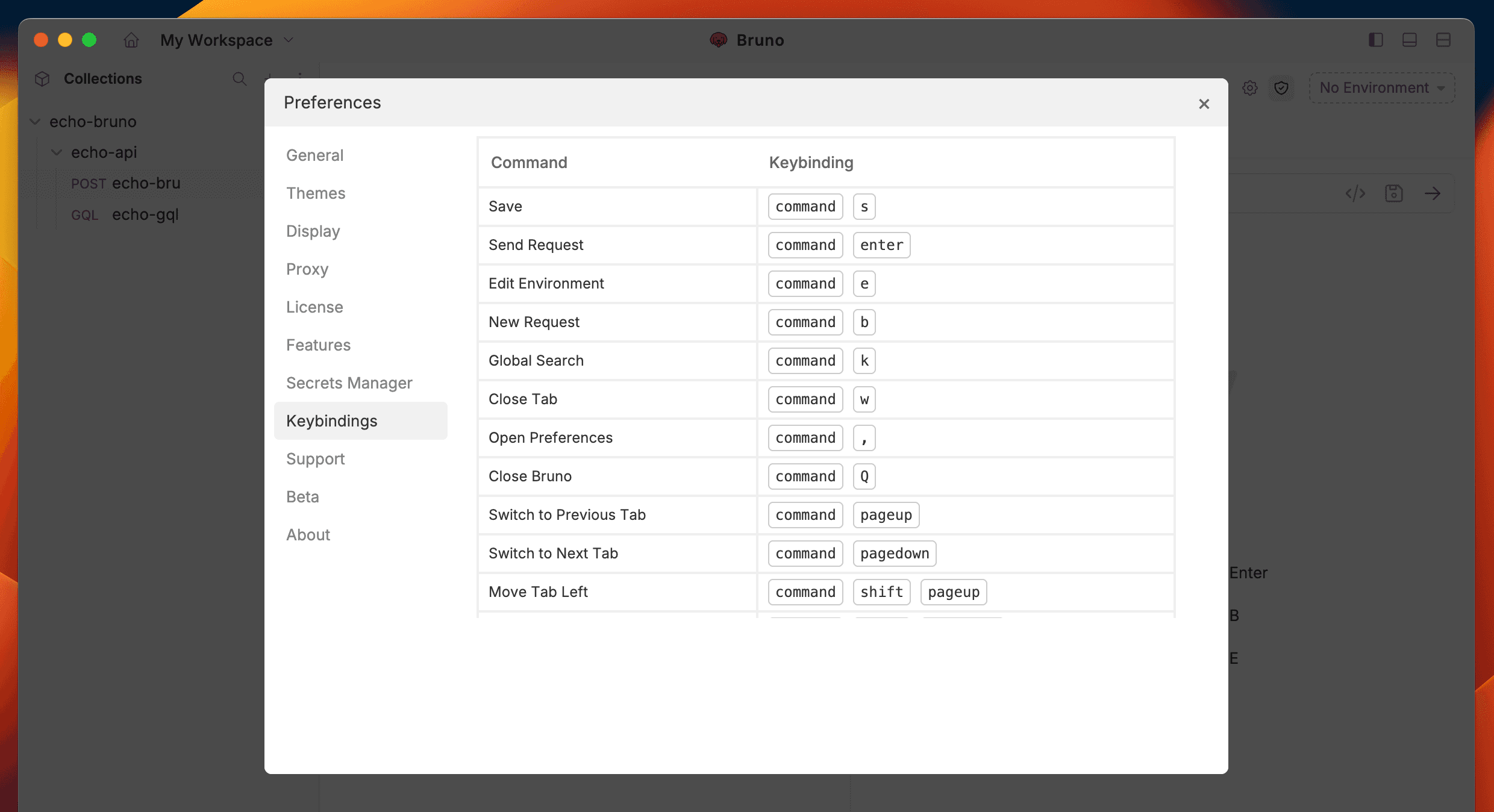
Task: Toggle the split layout icon at top right
Action: click(x=1443, y=40)
